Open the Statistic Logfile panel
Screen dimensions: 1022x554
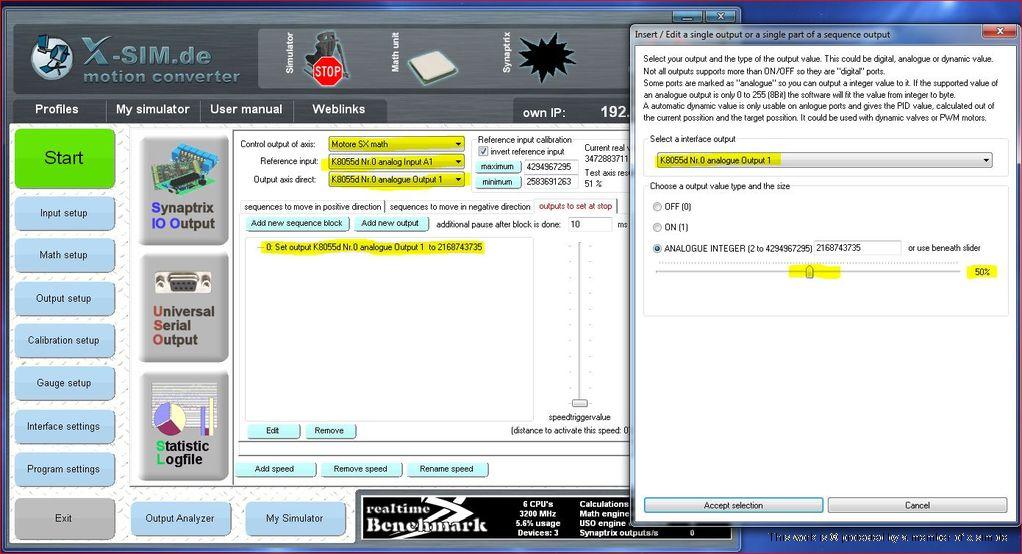[183, 424]
